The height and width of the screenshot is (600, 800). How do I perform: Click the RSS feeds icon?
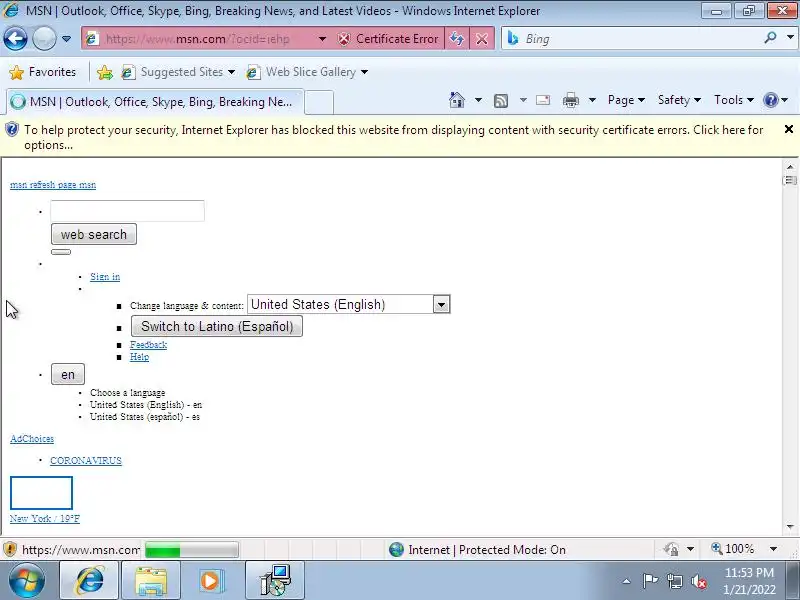point(501,101)
